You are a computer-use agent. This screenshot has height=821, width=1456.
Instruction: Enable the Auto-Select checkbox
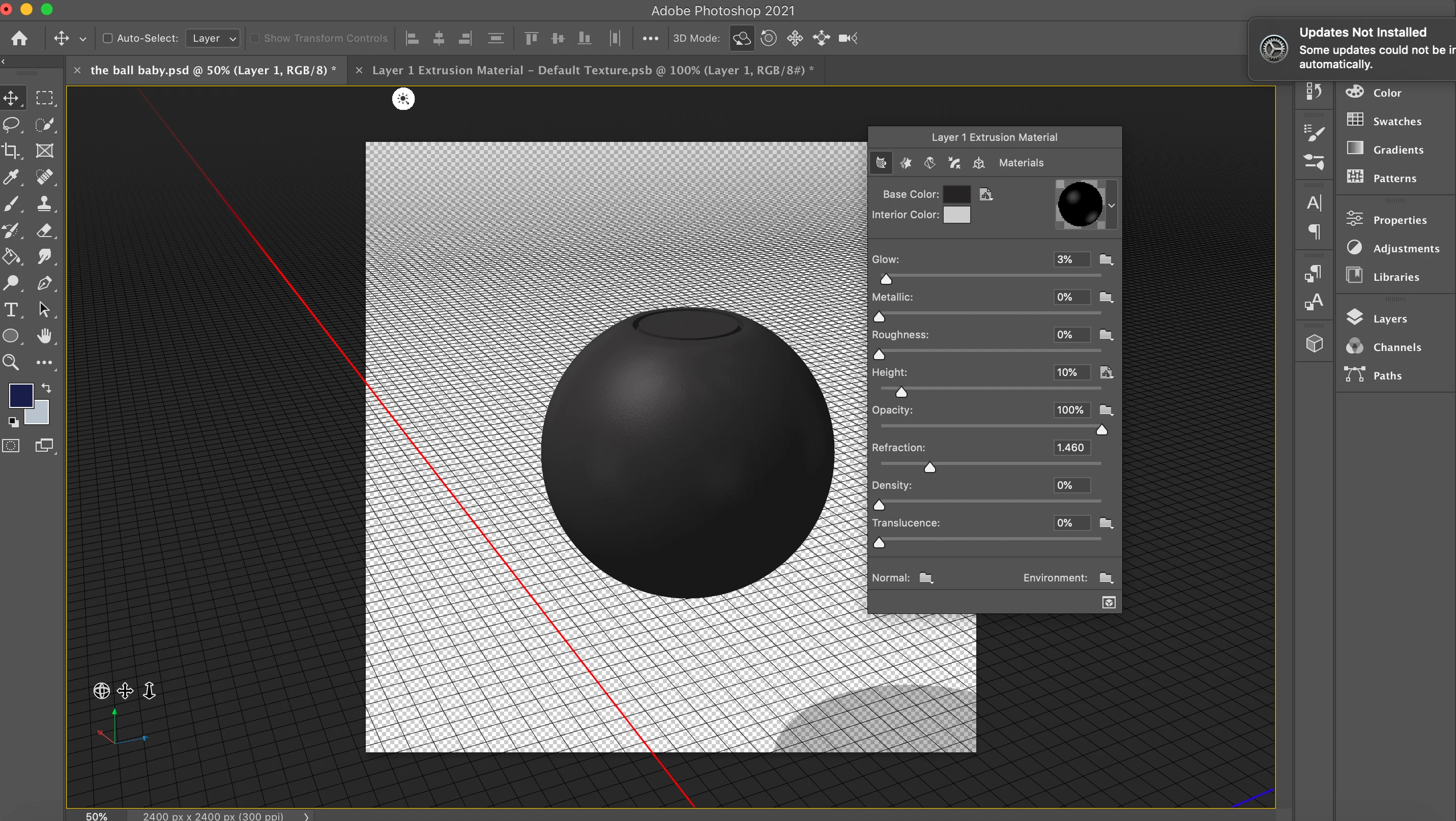(107, 39)
